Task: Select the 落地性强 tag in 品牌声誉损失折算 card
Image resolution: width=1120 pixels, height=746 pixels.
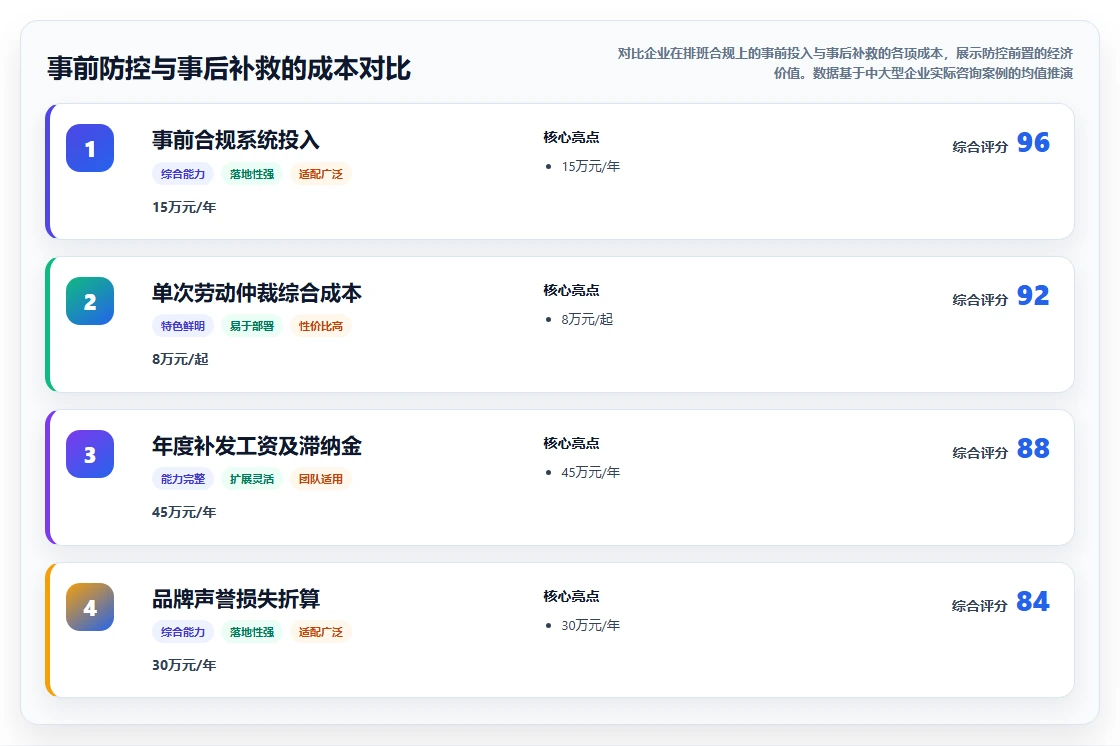Action: coord(252,632)
